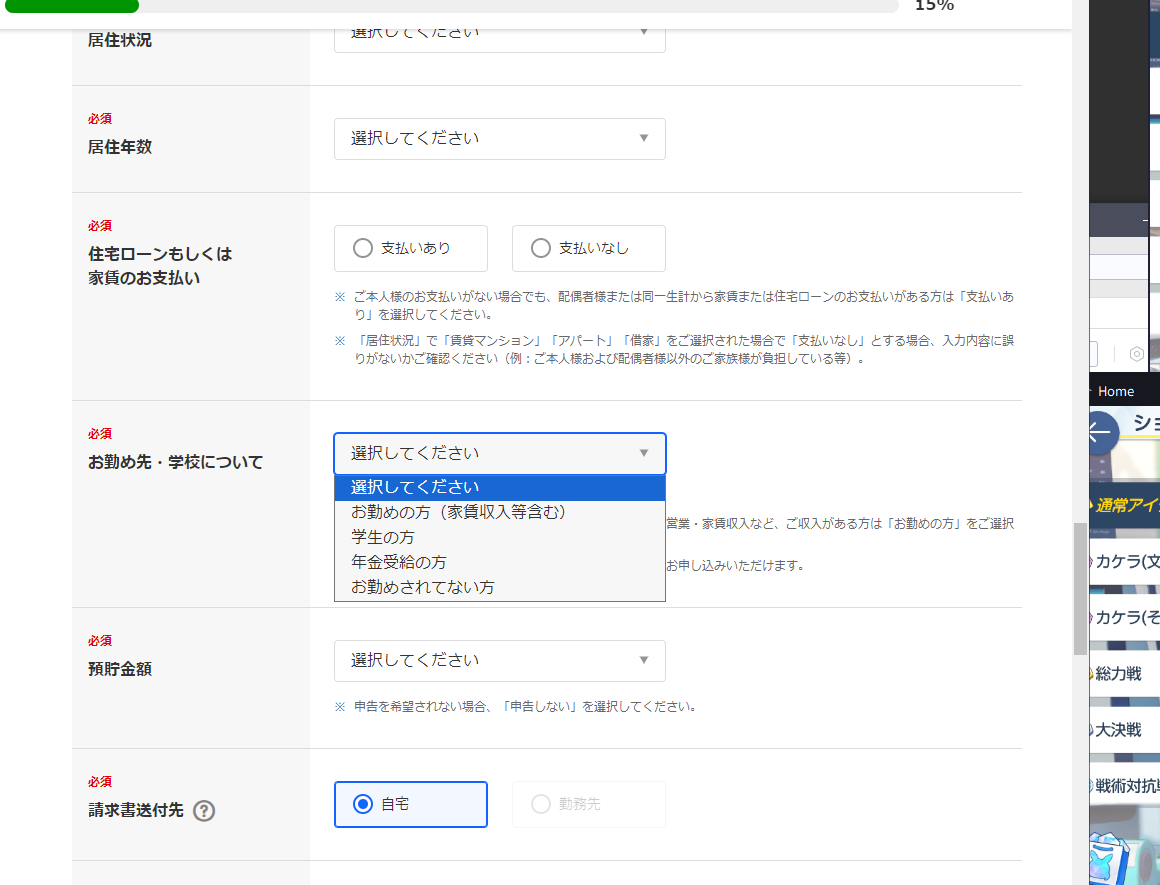The image size is (1160, 885).
Task: Click the page vertical scrollbar thumb
Action: tap(1080, 588)
